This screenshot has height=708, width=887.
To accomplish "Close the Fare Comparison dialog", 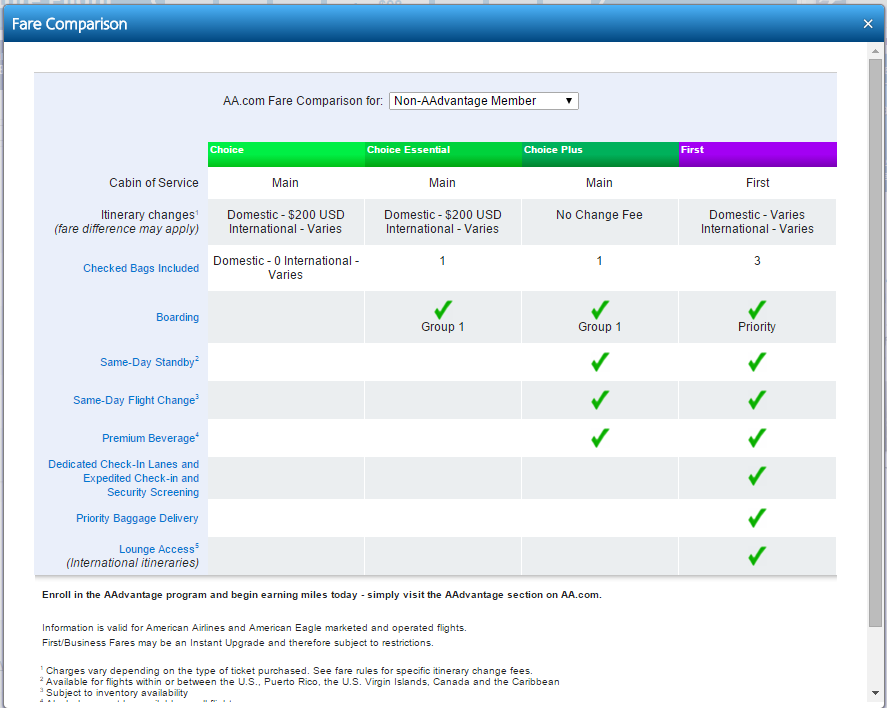I will coord(868,24).
